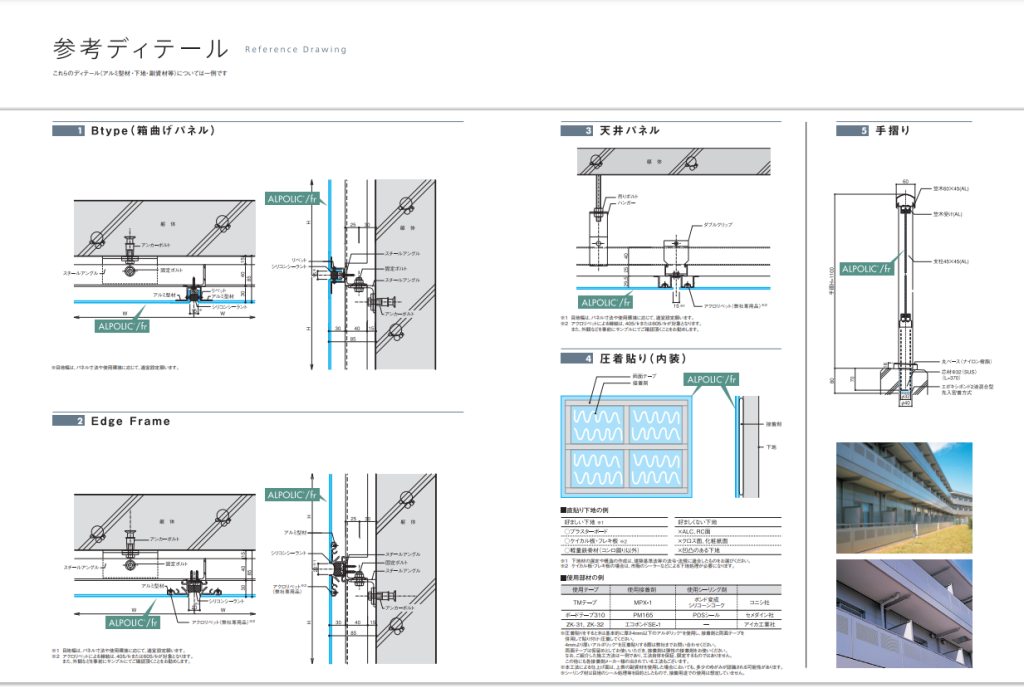The image size is (1024, 693).
Task: Click the 'TMテープ' table cell
Action: 584,603
